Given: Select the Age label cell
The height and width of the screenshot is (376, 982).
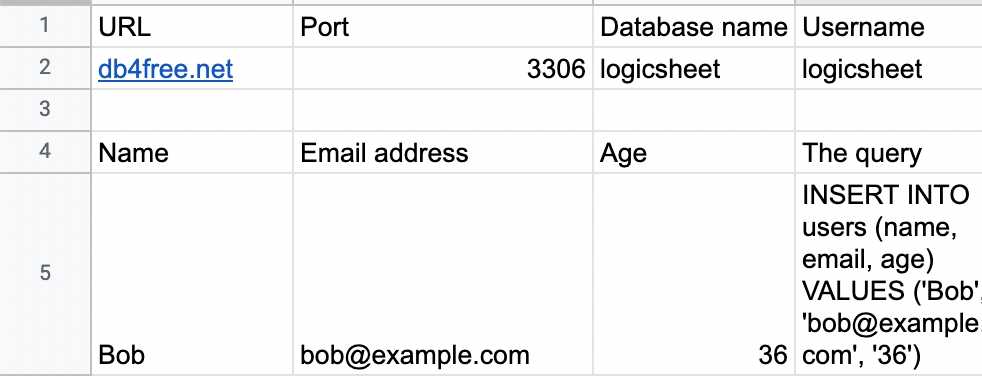Looking at the screenshot, I should point(694,152).
